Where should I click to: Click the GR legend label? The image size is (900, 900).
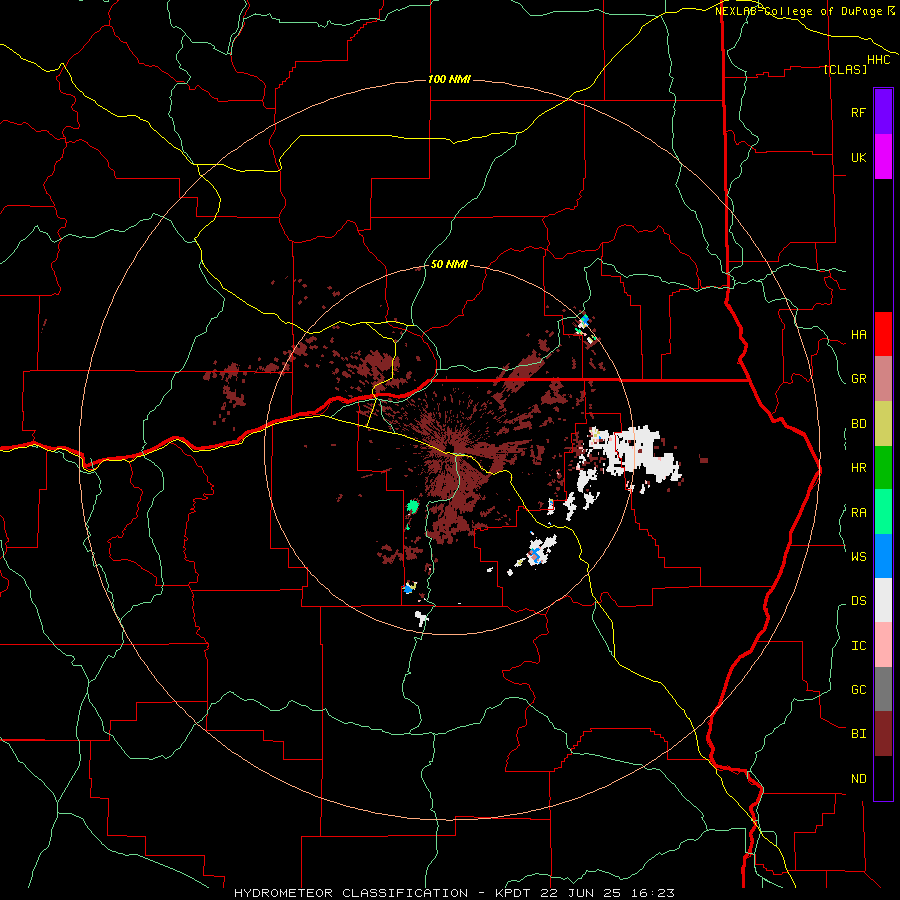858,379
